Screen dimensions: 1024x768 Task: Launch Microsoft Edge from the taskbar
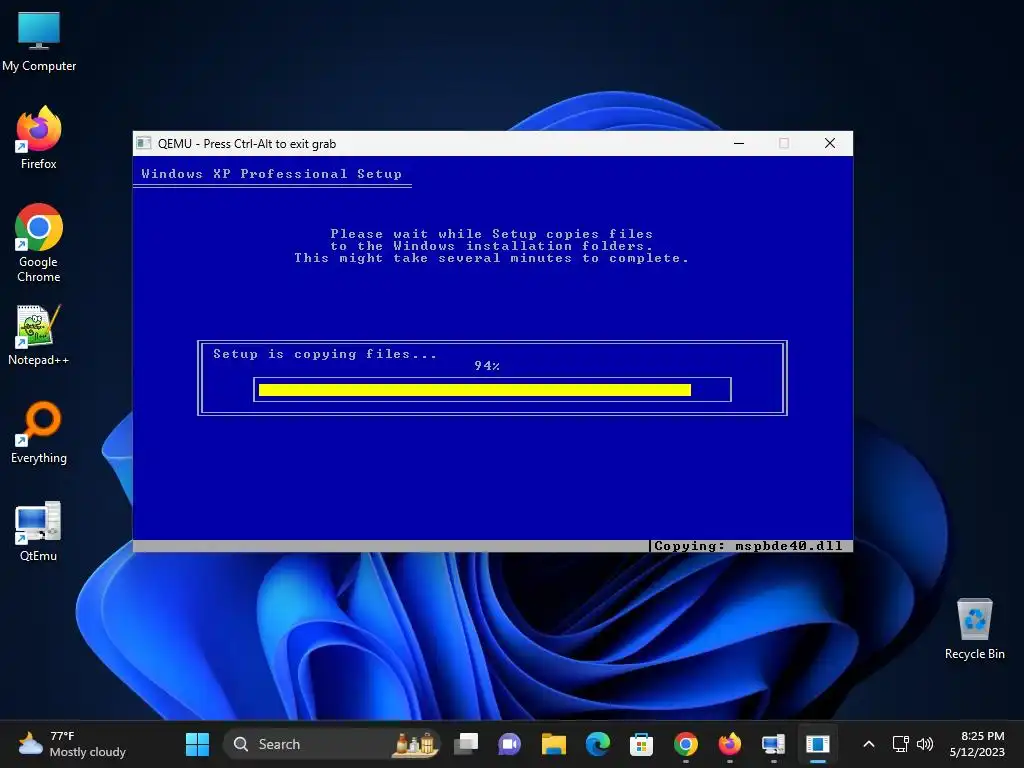point(598,744)
